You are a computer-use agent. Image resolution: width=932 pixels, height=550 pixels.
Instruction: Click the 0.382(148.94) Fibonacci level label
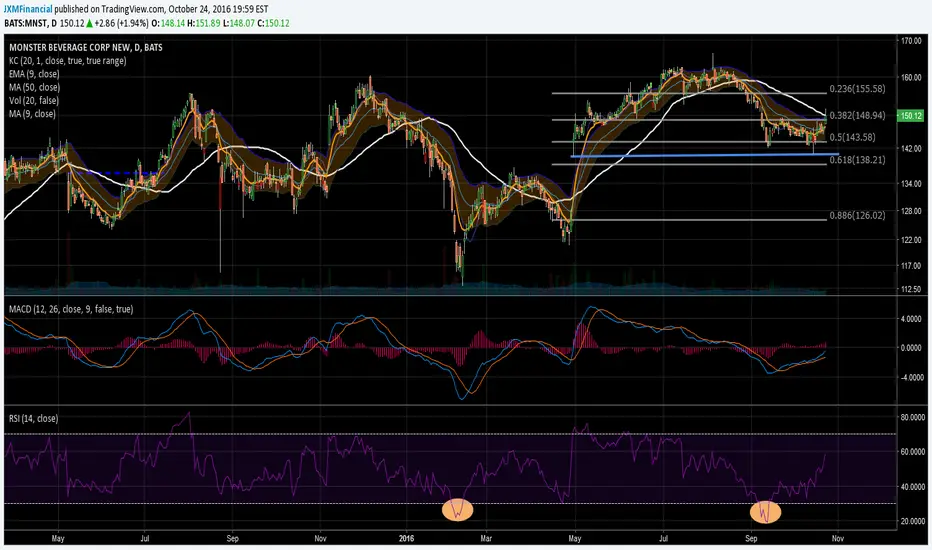pos(857,115)
